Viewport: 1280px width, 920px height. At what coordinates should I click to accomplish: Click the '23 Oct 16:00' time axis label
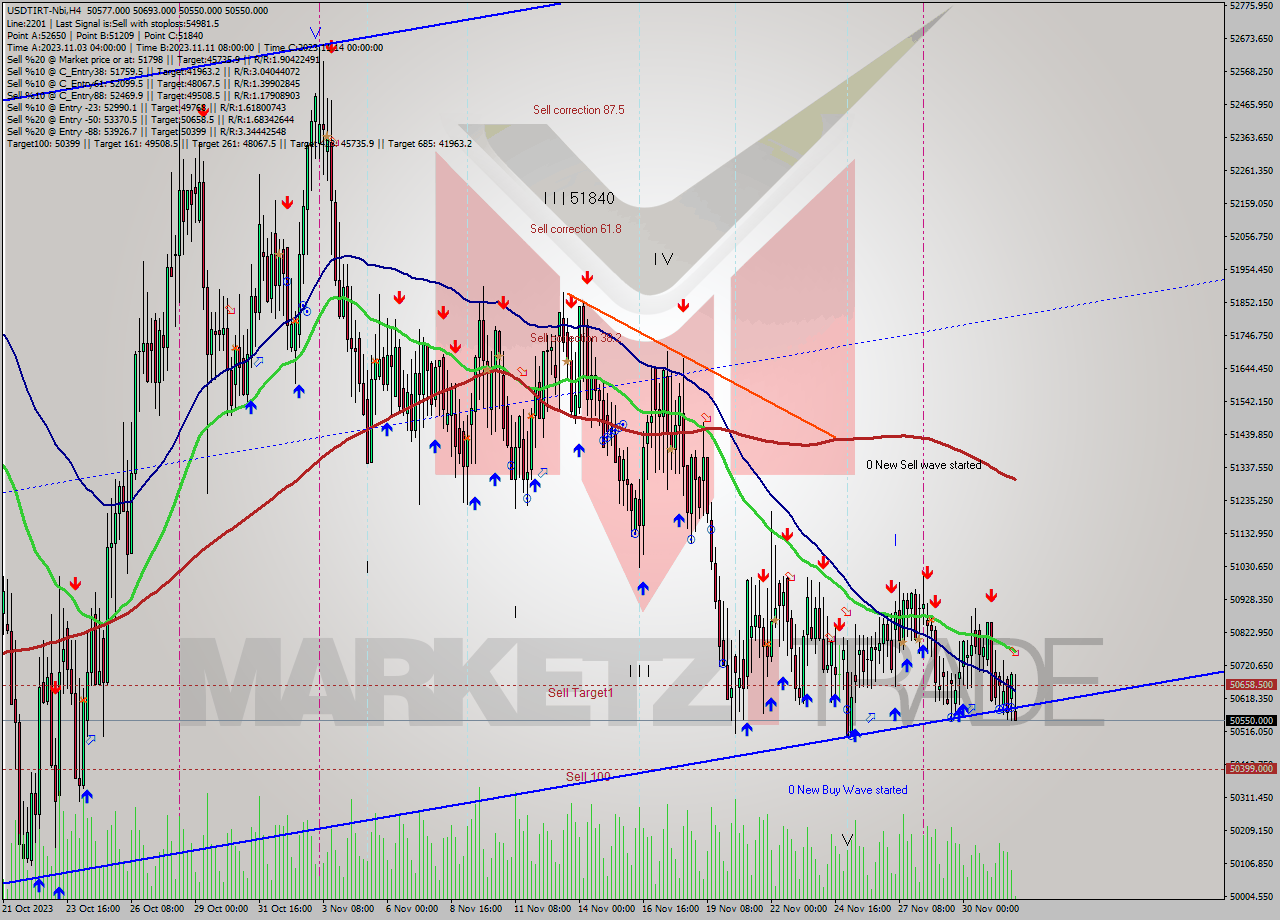click(x=92, y=909)
